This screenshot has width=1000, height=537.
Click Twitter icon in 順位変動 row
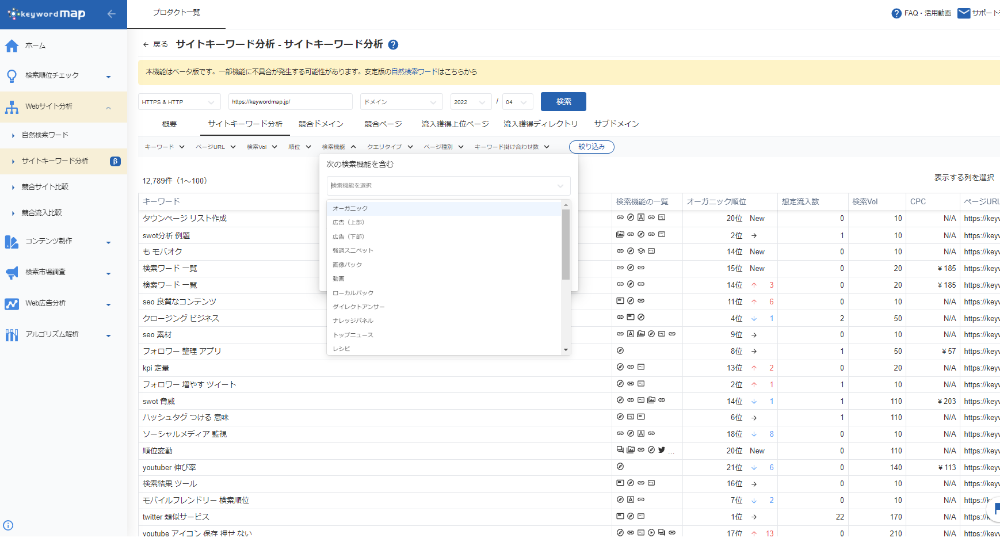click(661, 450)
